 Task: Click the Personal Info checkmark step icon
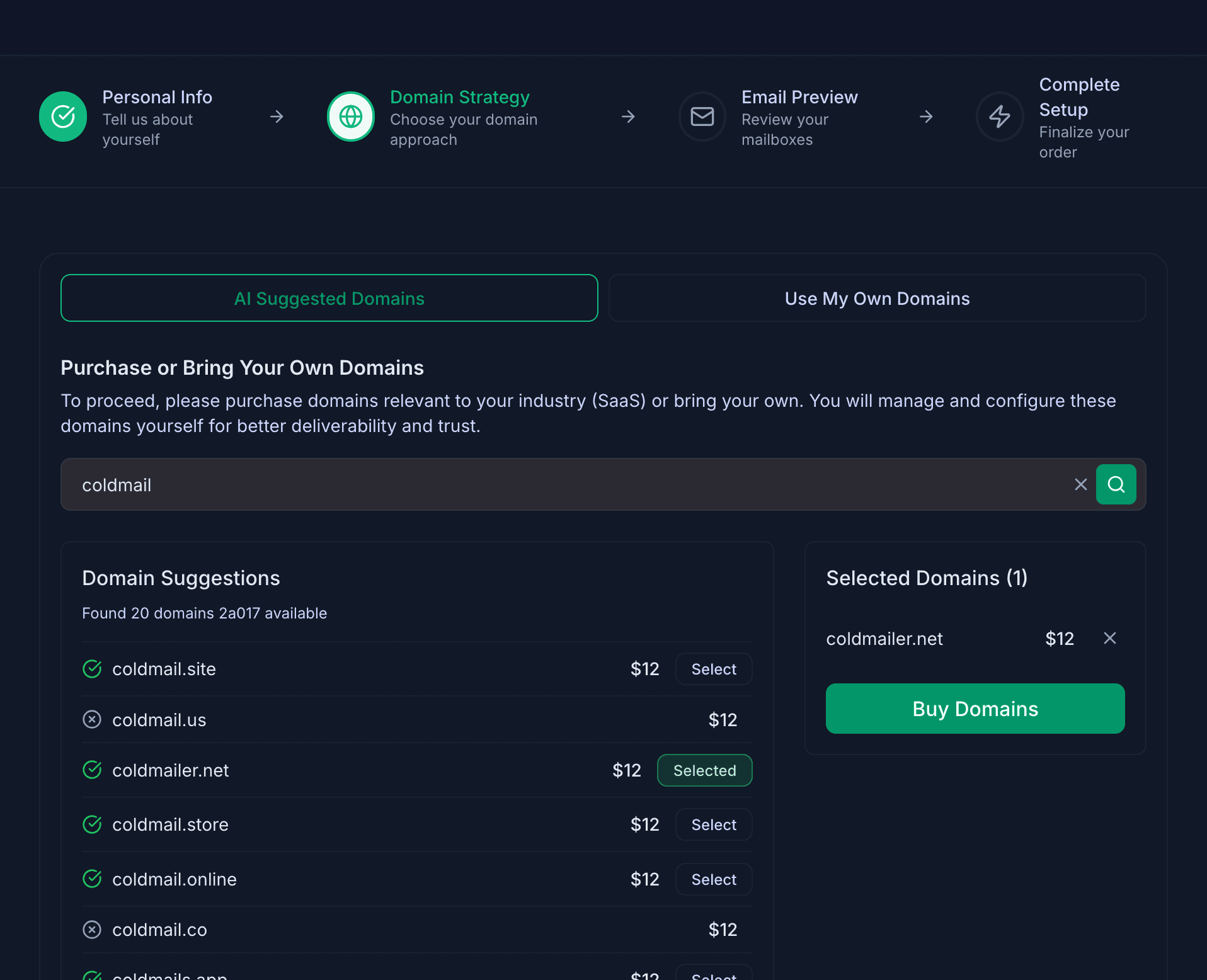[x=63, y=117]
